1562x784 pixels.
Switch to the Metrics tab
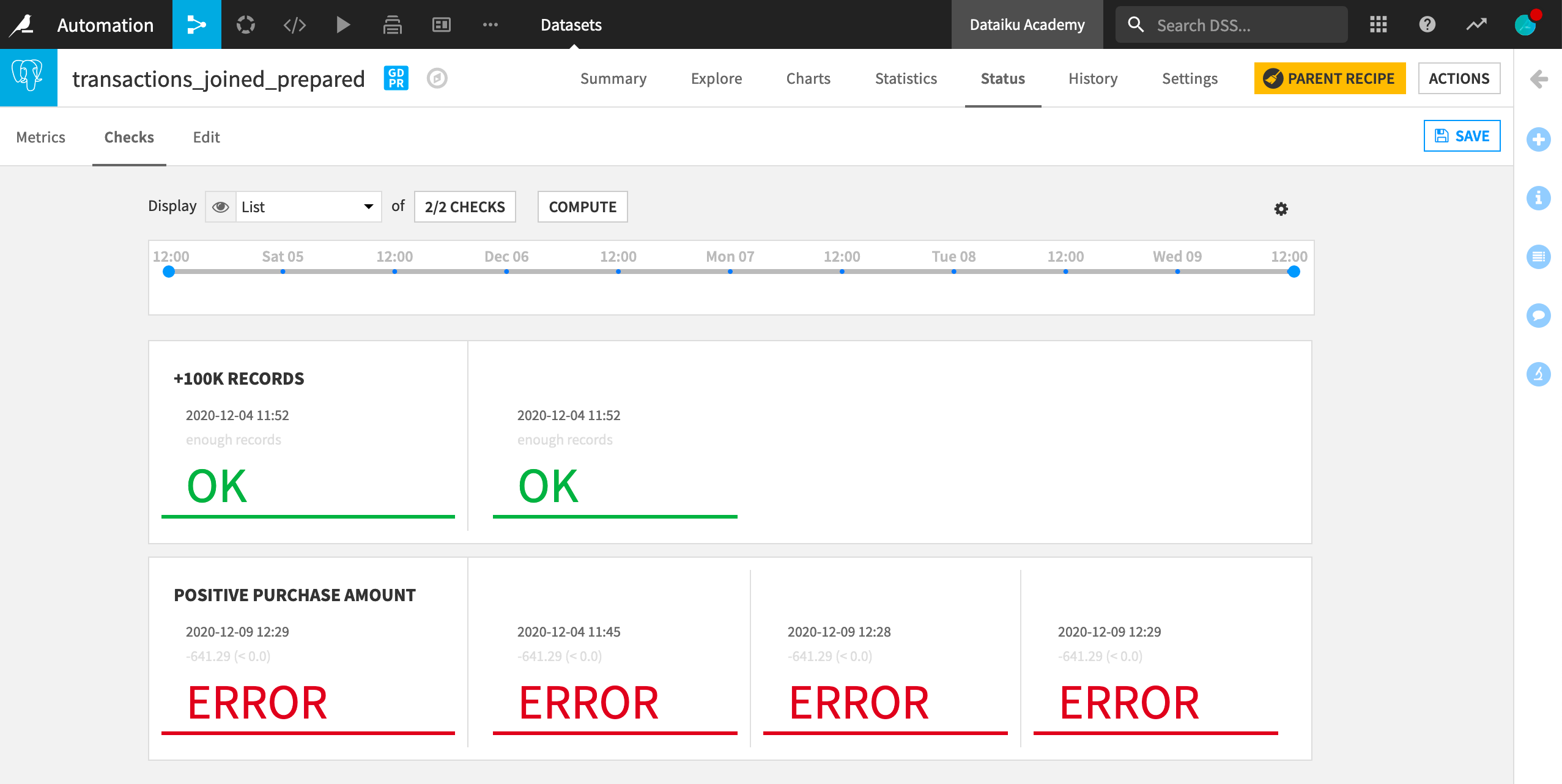[40, 137]
